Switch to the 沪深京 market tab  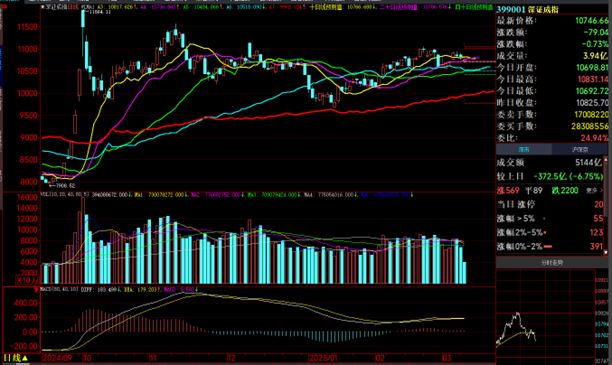point(580,150)
